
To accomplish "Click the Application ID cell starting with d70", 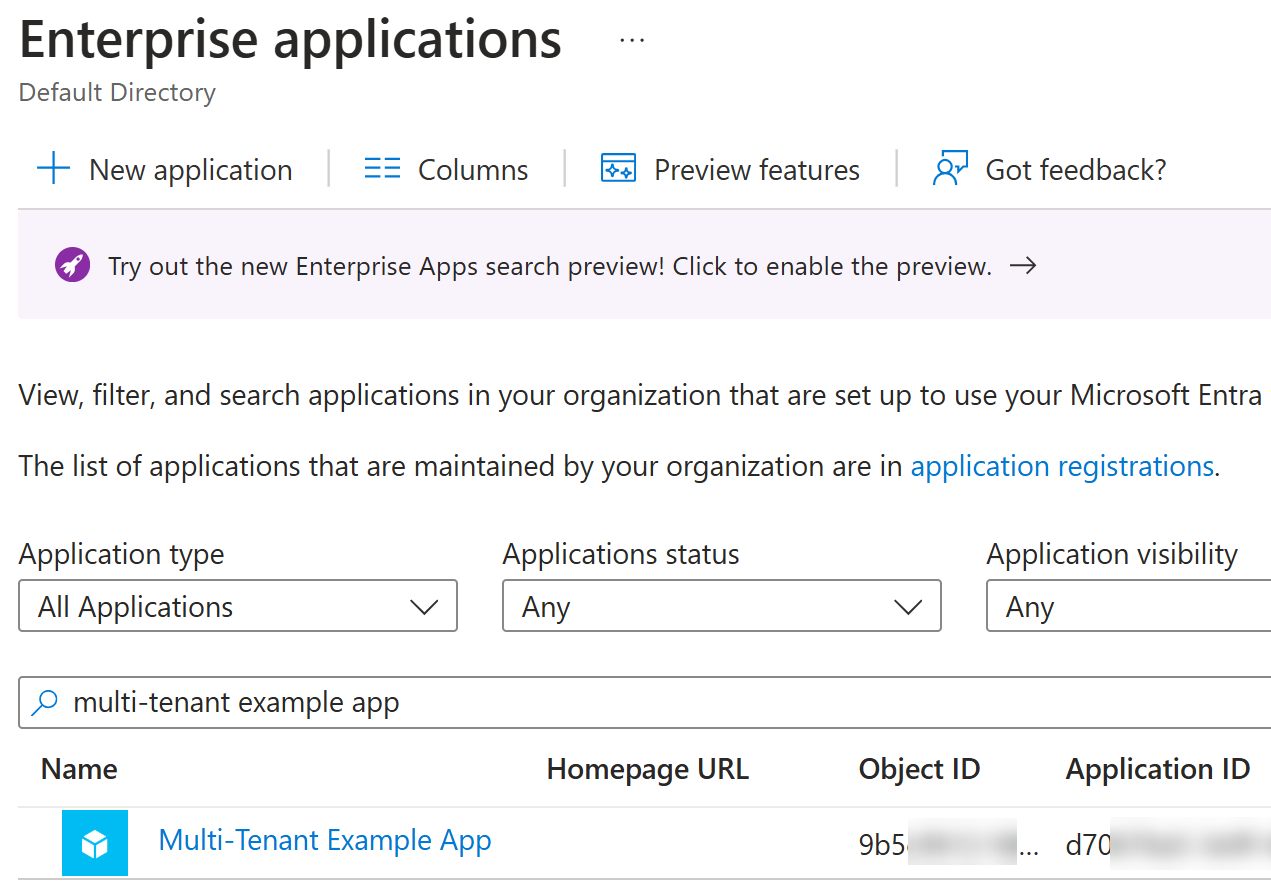I will (1168, 845).
